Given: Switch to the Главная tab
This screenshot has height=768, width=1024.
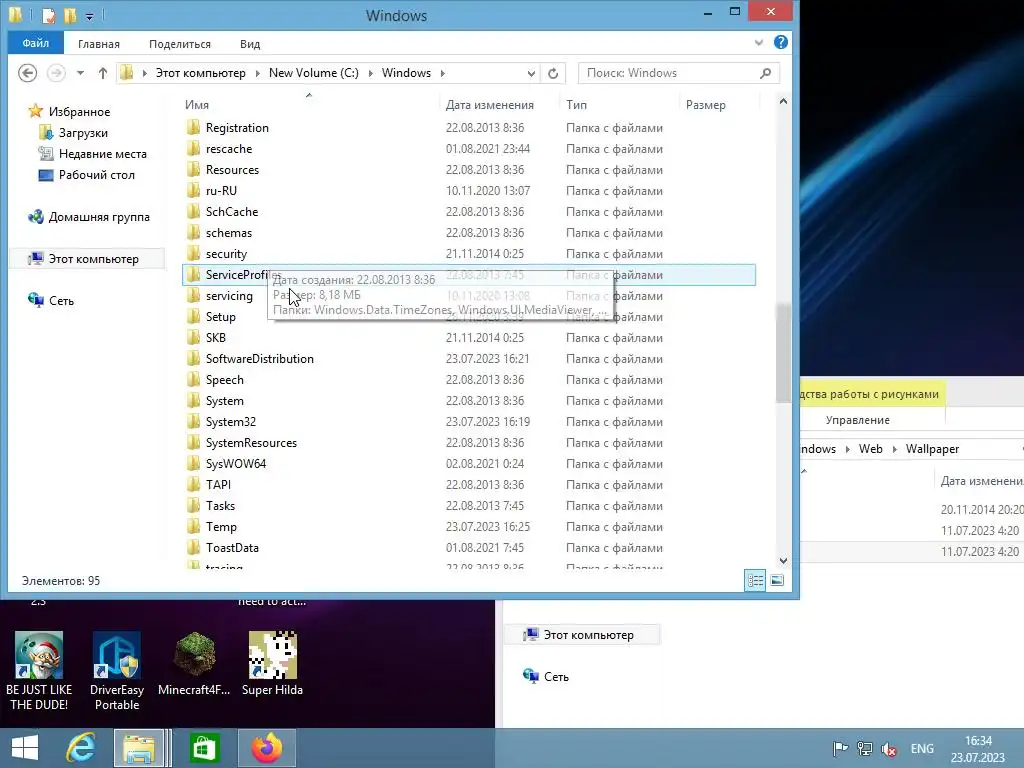Looking at the screenshot, I should coord(99,44).
